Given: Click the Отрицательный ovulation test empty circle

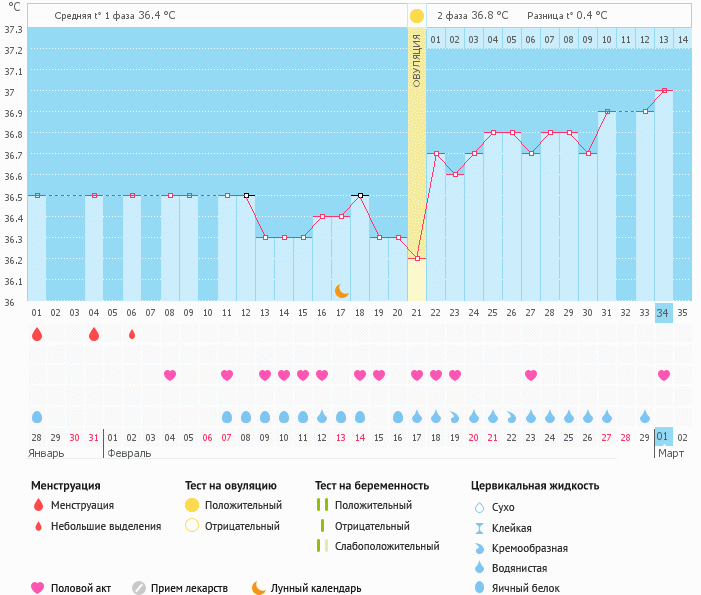Looking at the screenshot, I should tap(192, 525).
